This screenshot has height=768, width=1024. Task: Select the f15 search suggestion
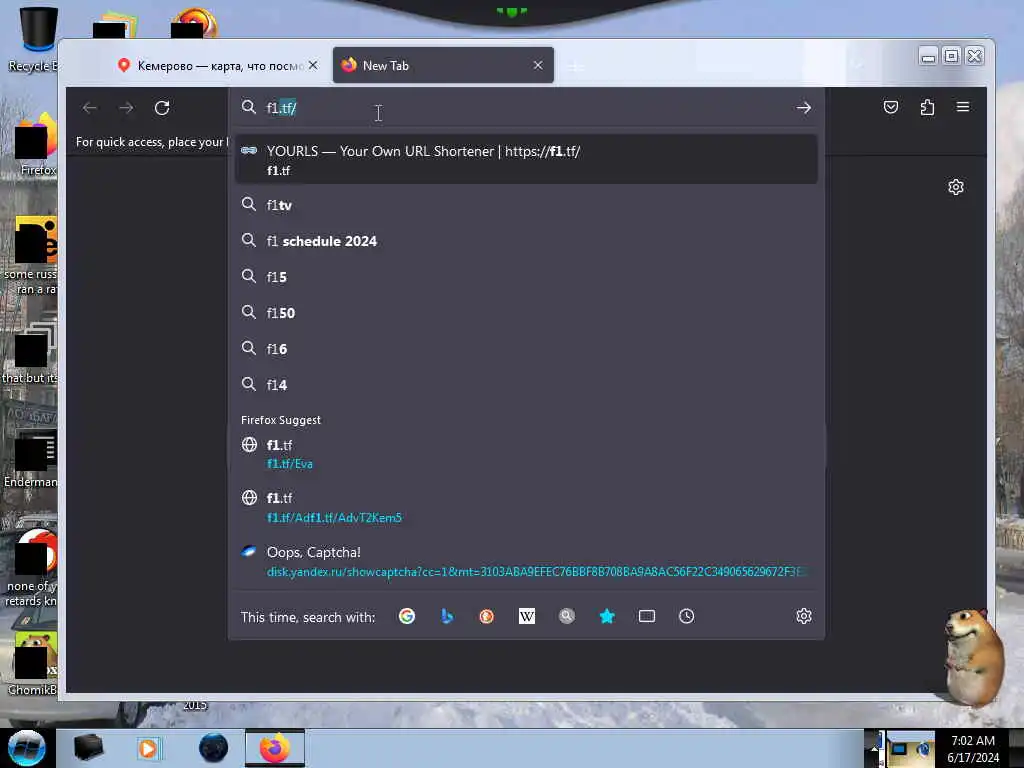(526, 277)
